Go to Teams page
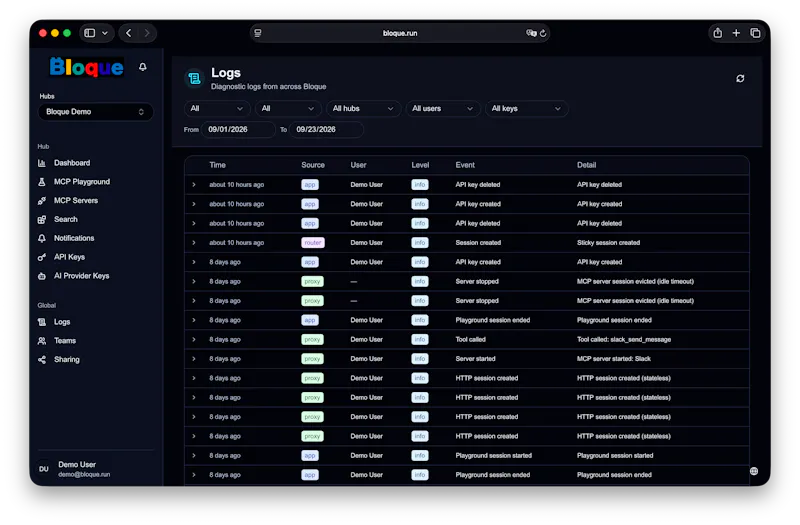This screenshot has height=525, width=800. 65,341
